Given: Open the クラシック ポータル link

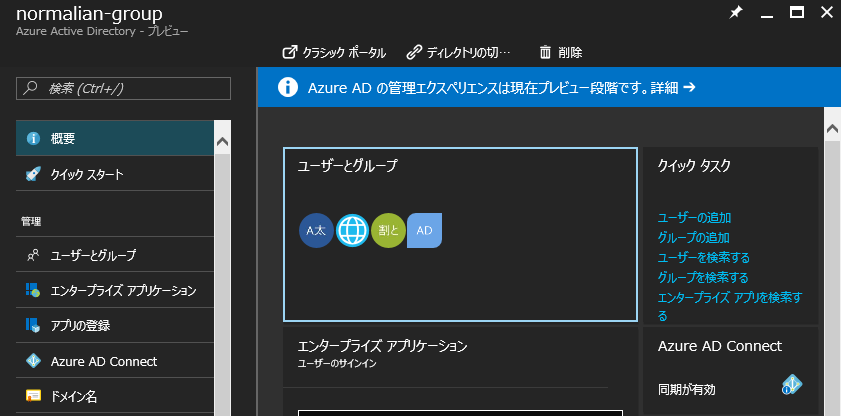Looking at the screenshot, I should [x=334, y=53].
